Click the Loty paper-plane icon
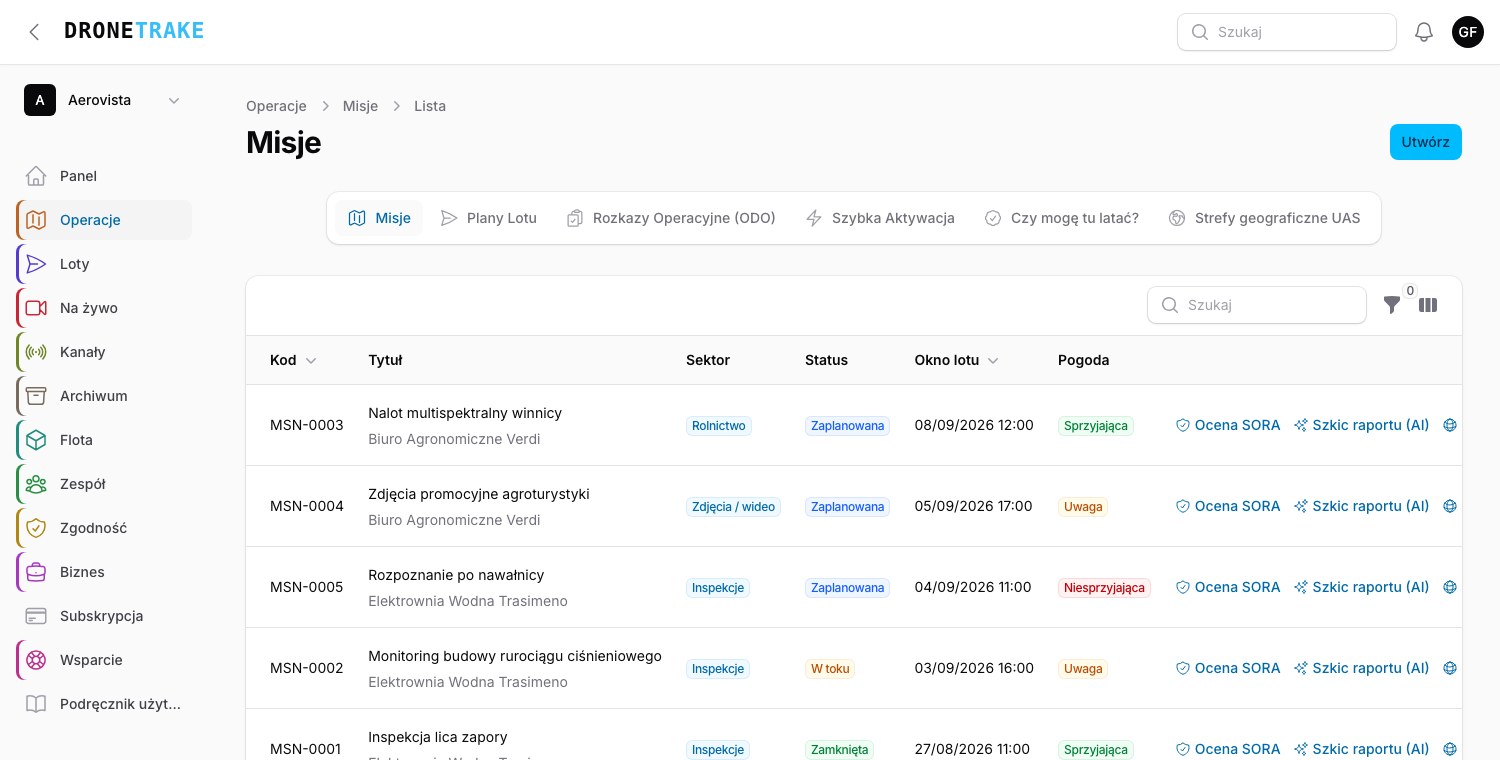This screenshot has width=1500, height=760. 36,264
